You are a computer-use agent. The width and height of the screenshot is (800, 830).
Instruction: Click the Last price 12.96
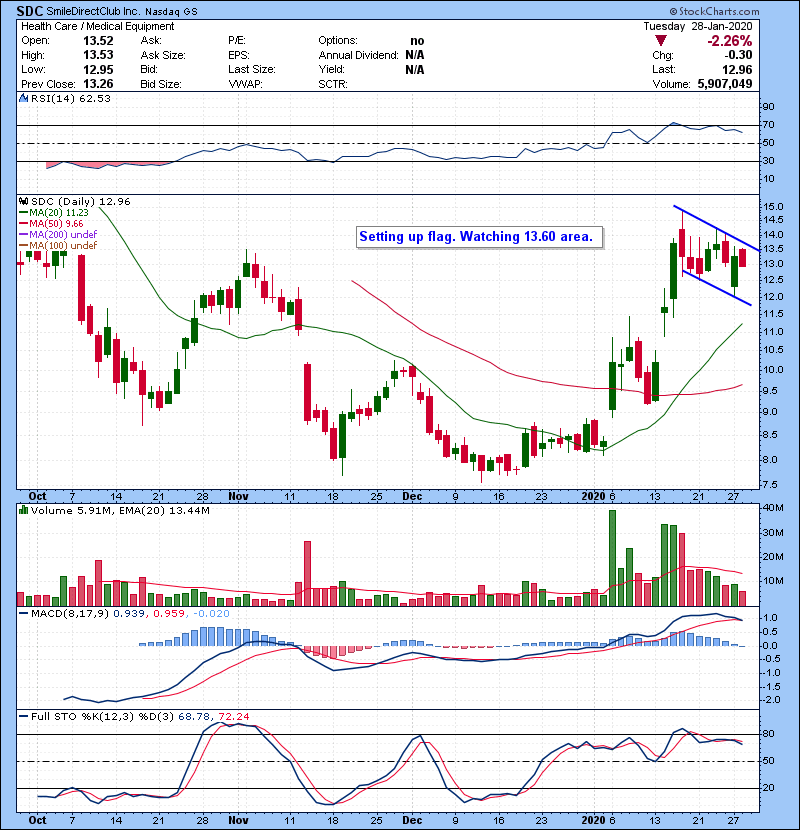click(737, 69)
